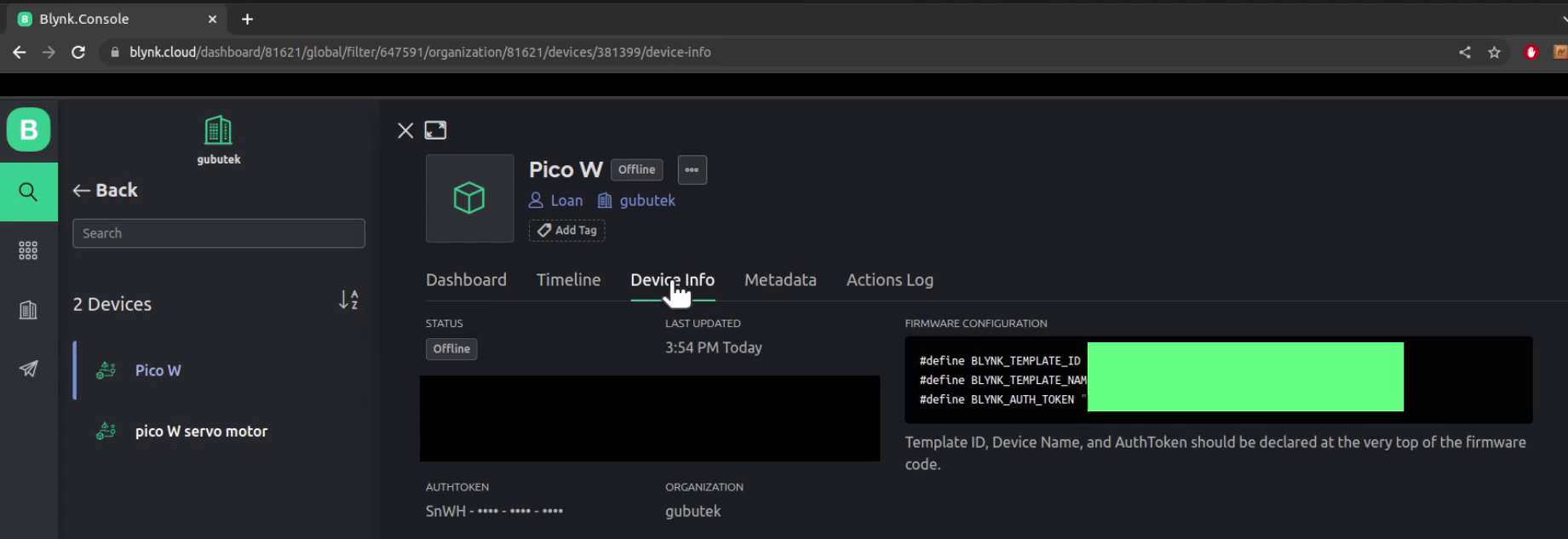The image size is (1568, 539).
Task: Bookmark the page with star icon
Action: (x=1494, y=52)
